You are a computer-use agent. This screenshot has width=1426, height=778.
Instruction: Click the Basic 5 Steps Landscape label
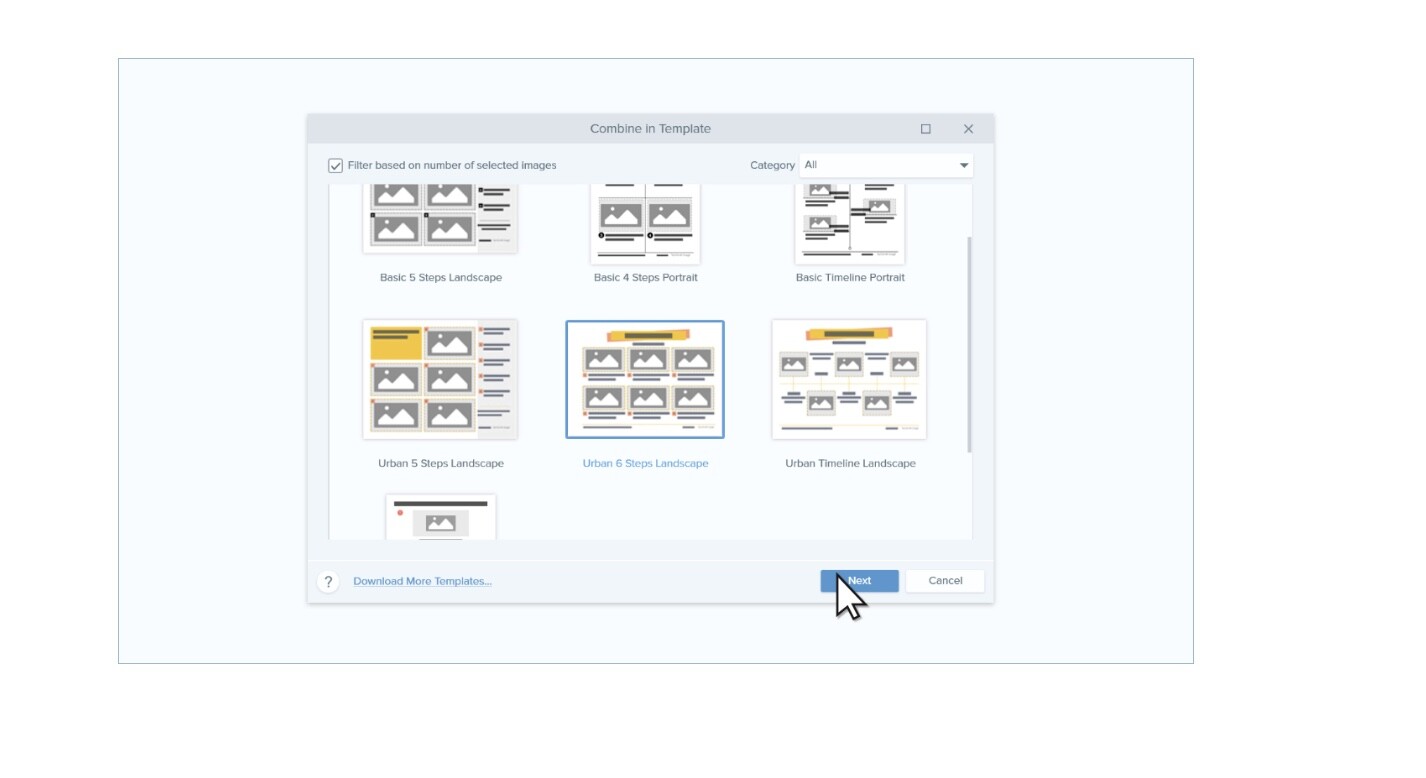tap(441, 277)
